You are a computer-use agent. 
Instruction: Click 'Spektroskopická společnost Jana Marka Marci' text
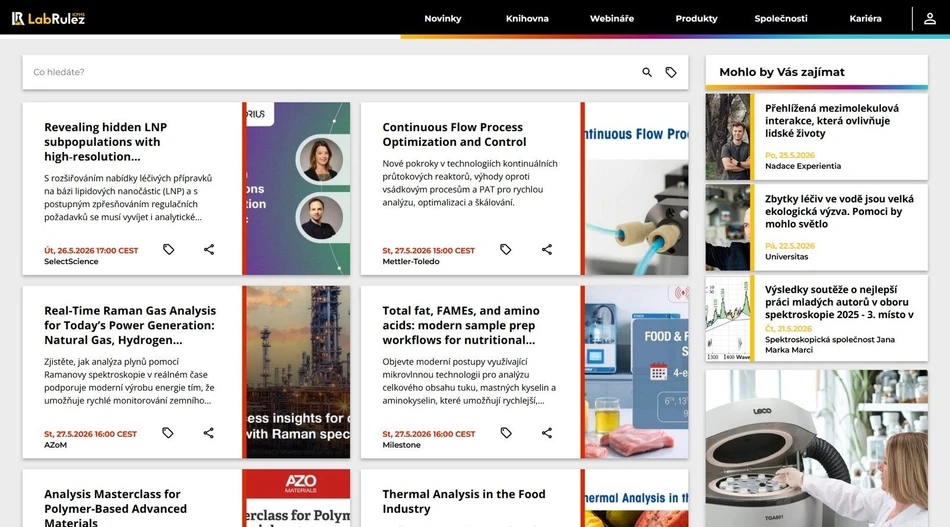coord(829,345)
